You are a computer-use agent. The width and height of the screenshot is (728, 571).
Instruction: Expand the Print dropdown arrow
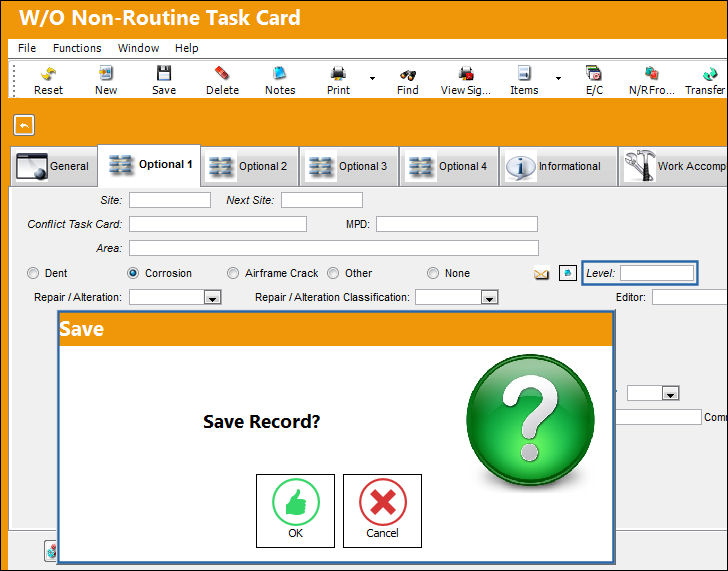372,78
